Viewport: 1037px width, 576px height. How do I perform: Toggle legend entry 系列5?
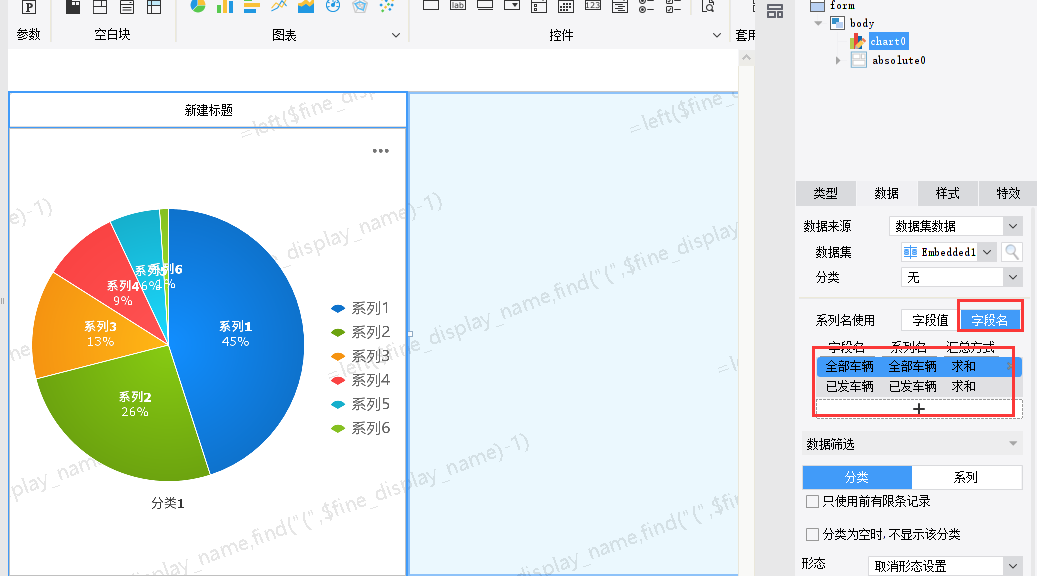point(360,404)
